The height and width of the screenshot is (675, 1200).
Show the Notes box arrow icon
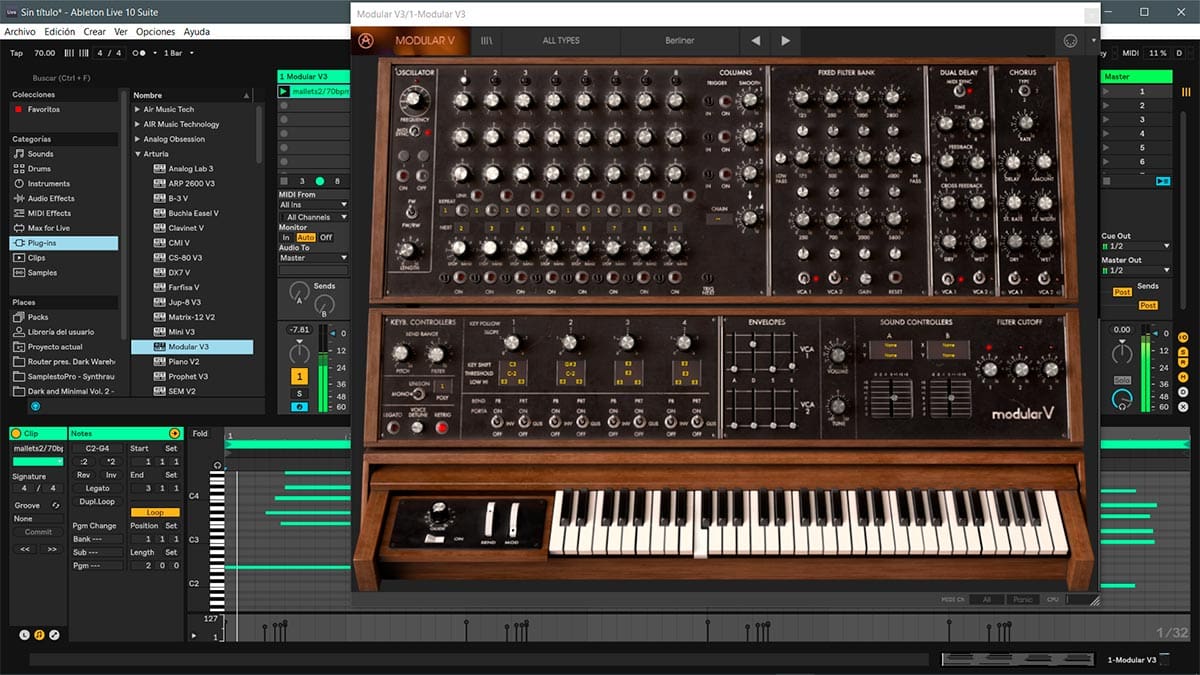[x=175, y=433]
